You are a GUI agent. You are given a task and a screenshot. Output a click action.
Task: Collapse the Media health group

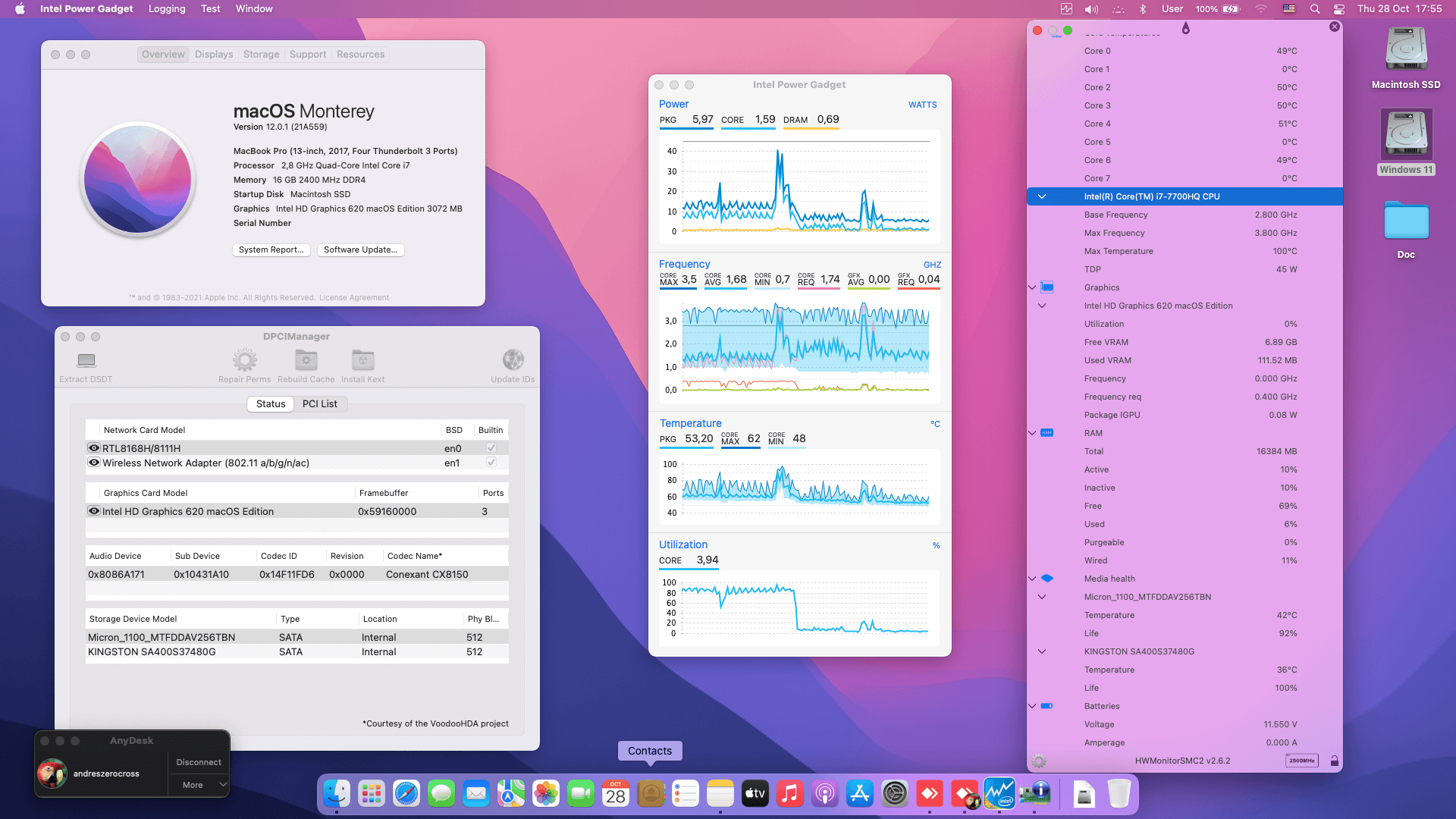[1032, 579]
